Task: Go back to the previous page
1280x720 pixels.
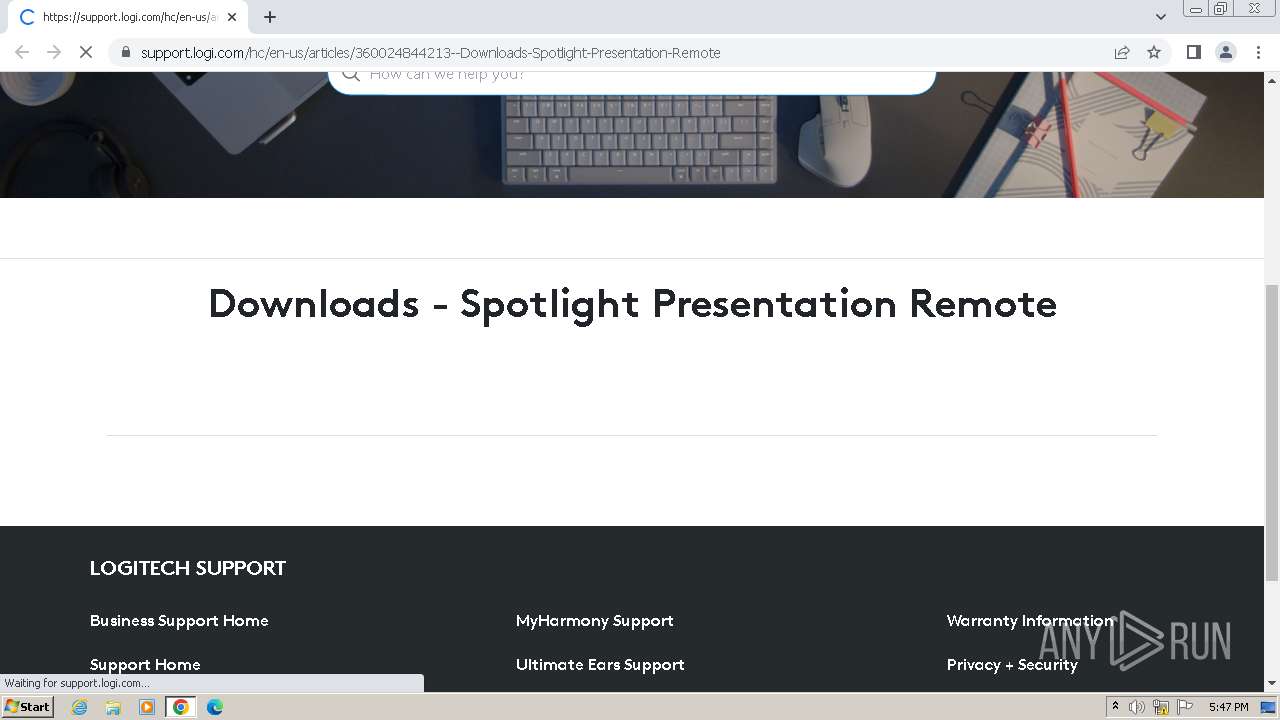Action: click(22, 52)
